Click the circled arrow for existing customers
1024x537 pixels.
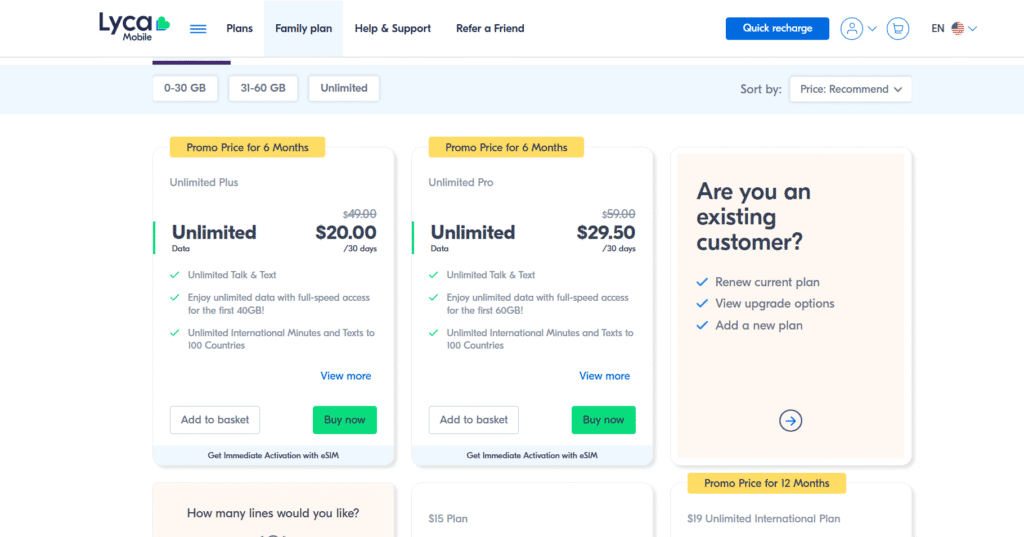pyautogui.click(x=790, y=421)
